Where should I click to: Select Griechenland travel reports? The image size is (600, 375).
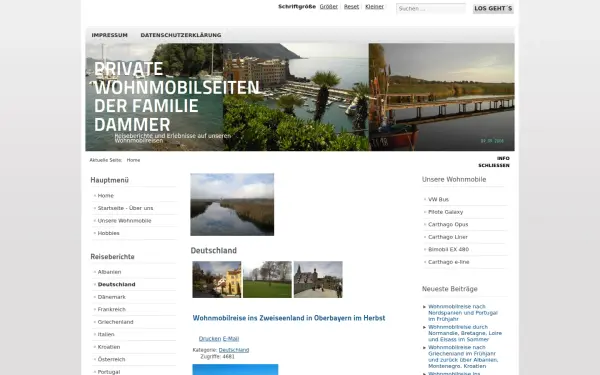pos(115,322)
